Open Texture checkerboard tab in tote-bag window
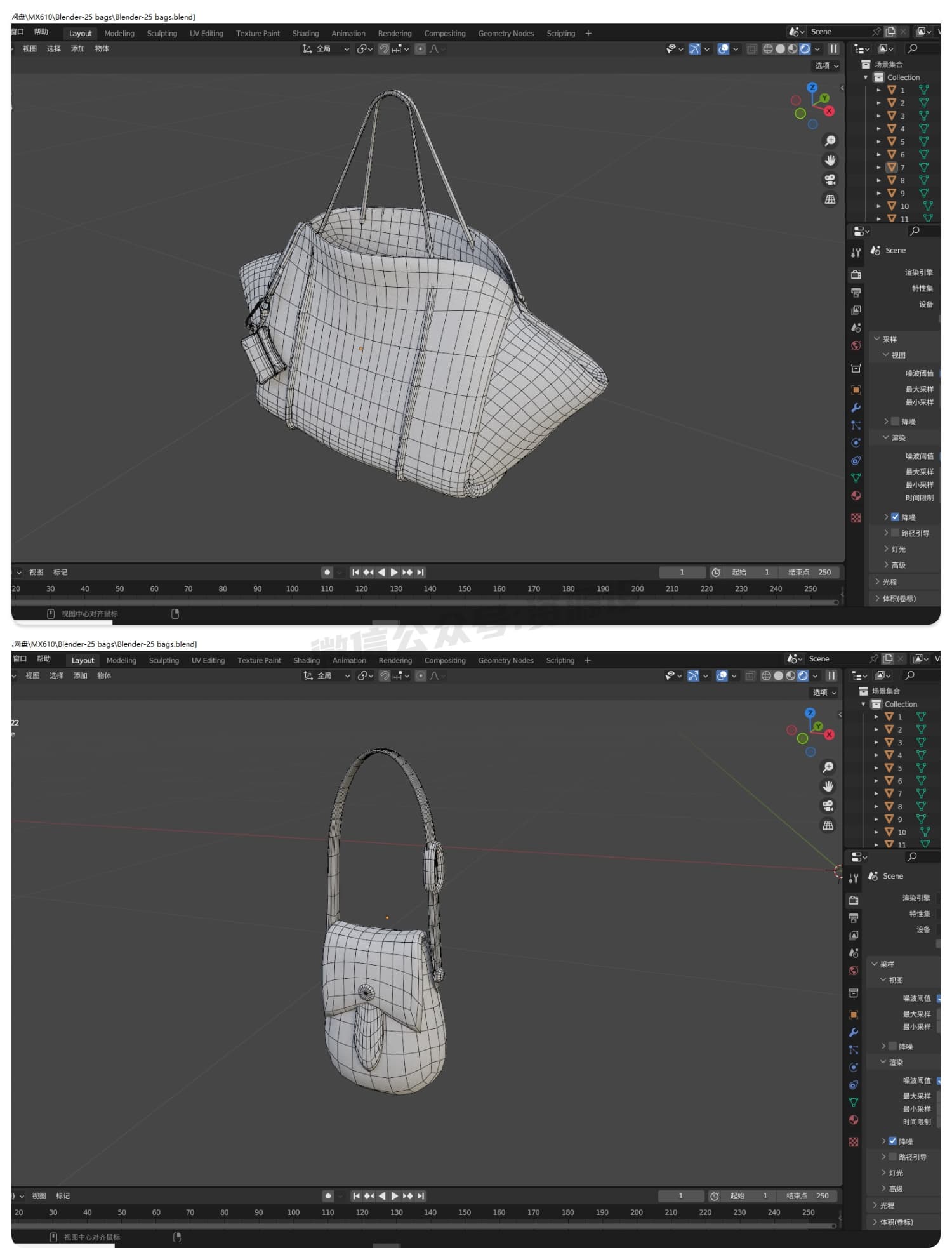The image size is (952, 1248). tap(856, 518)
